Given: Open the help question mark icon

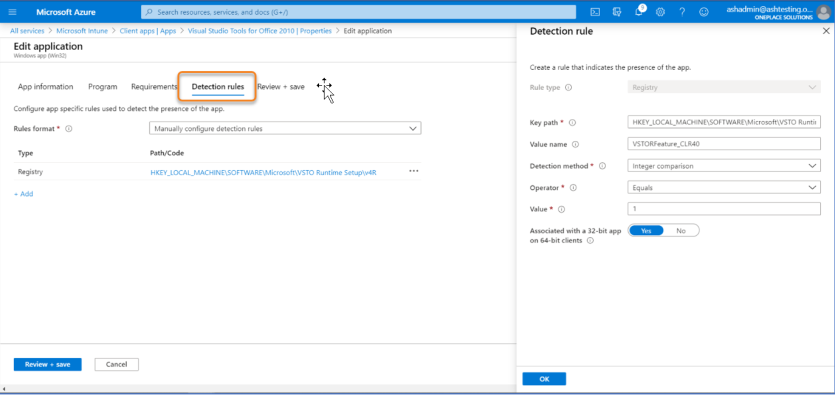Looking at the screenshot, I should (x=682, y=12).
